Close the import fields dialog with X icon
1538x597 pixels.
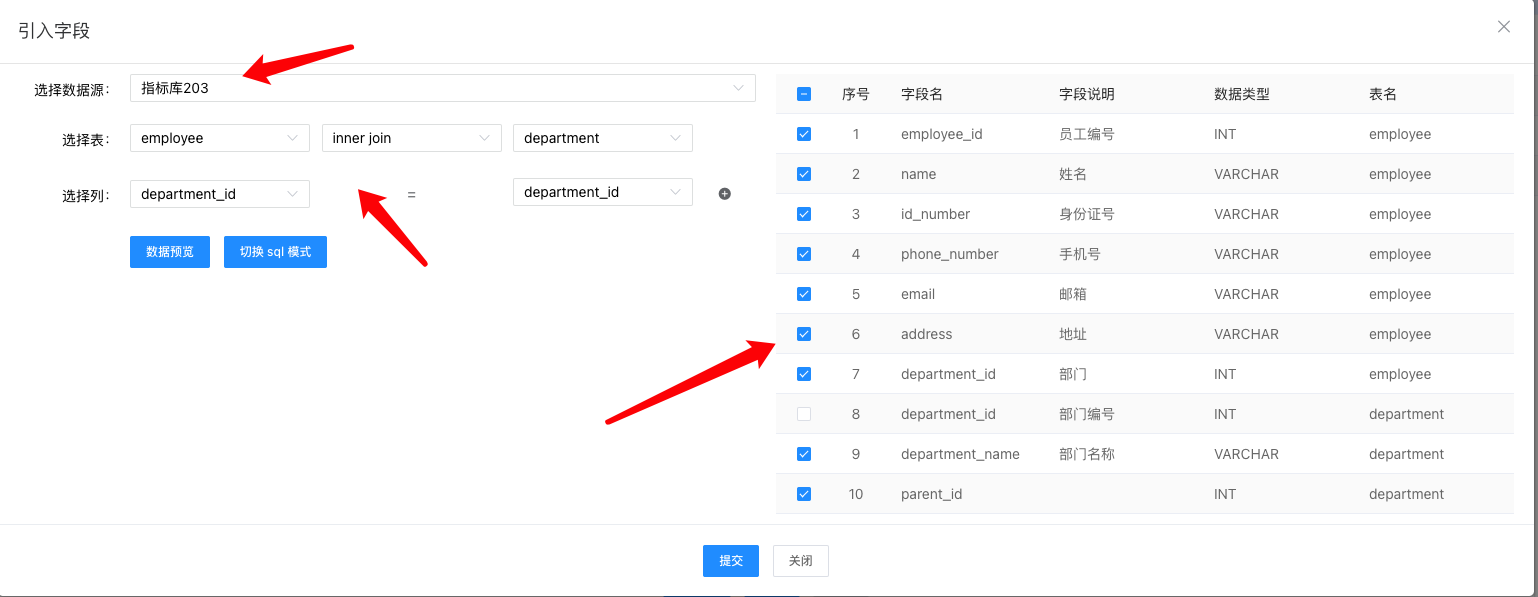click(x=1503, y=27)
